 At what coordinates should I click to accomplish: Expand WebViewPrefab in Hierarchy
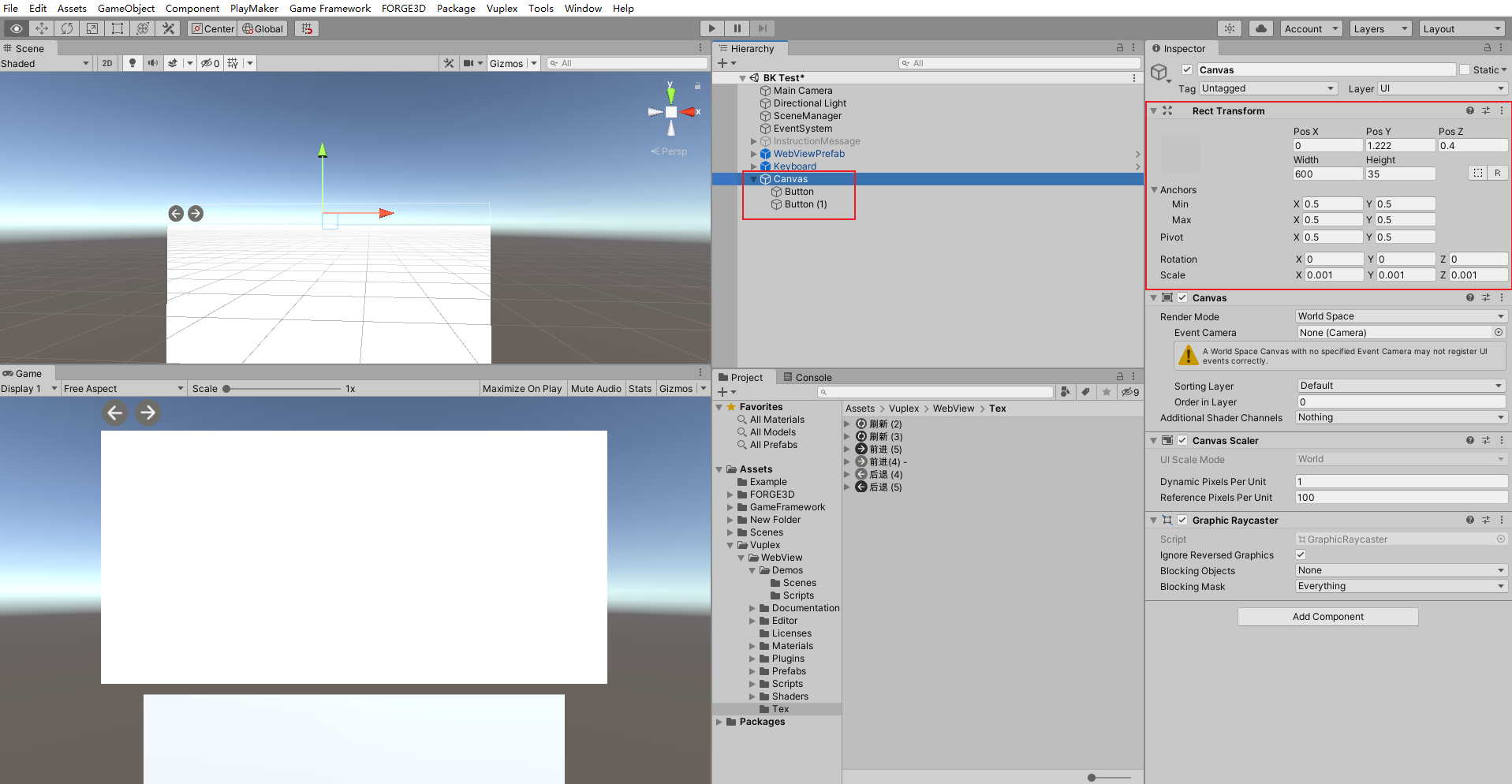(754, 154)
